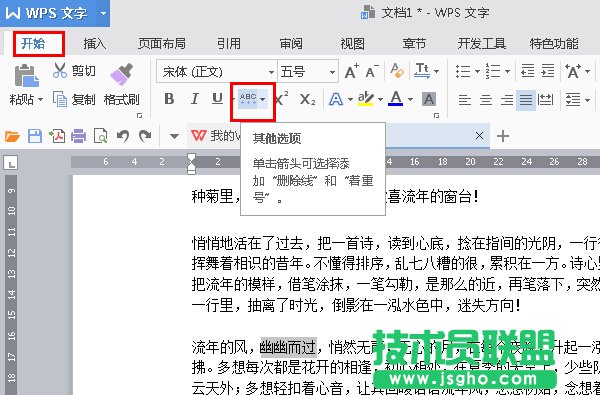Toggle bold formatting button

click(x=169, y=99)
